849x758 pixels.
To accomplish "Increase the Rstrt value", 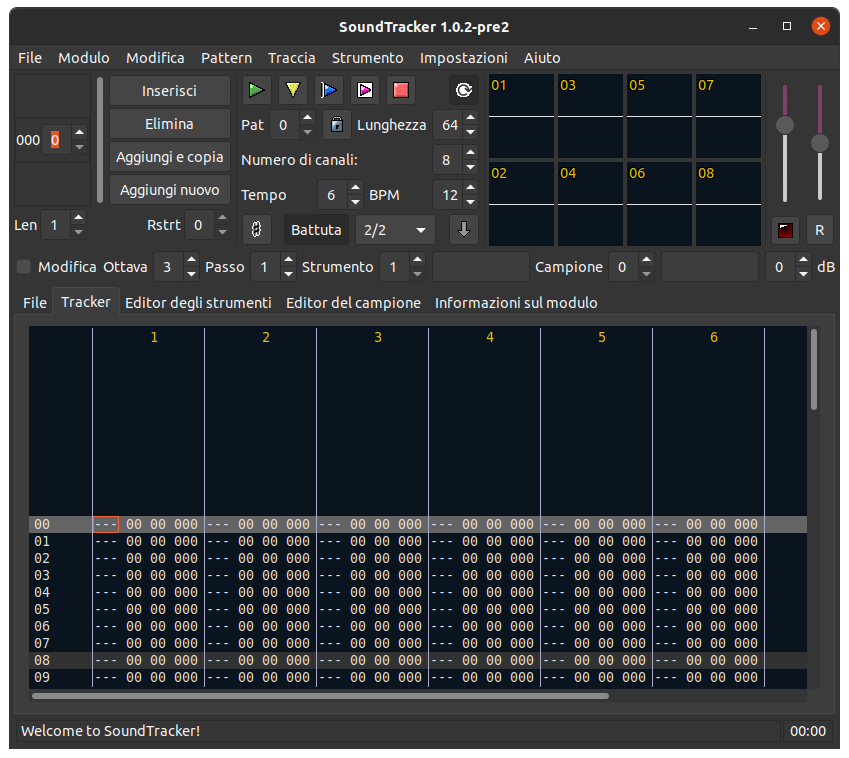I will (x=223, y=218).
